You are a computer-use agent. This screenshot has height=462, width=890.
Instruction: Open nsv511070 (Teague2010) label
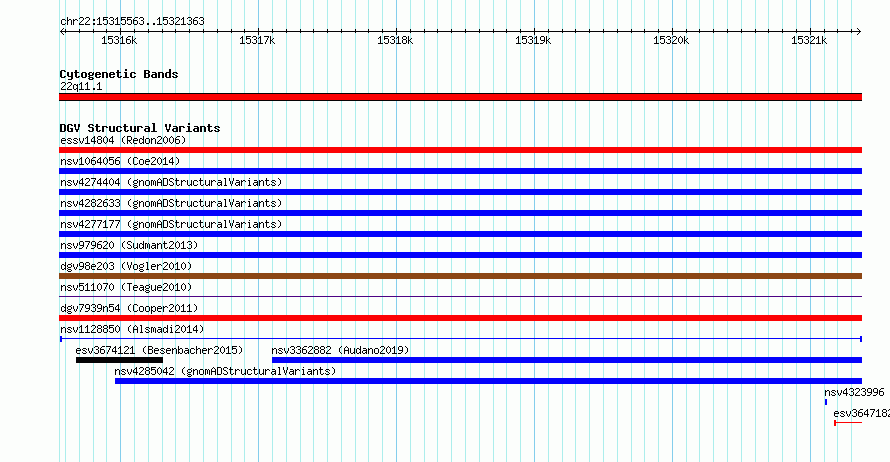pyautogui.click(x=126, y=287)
